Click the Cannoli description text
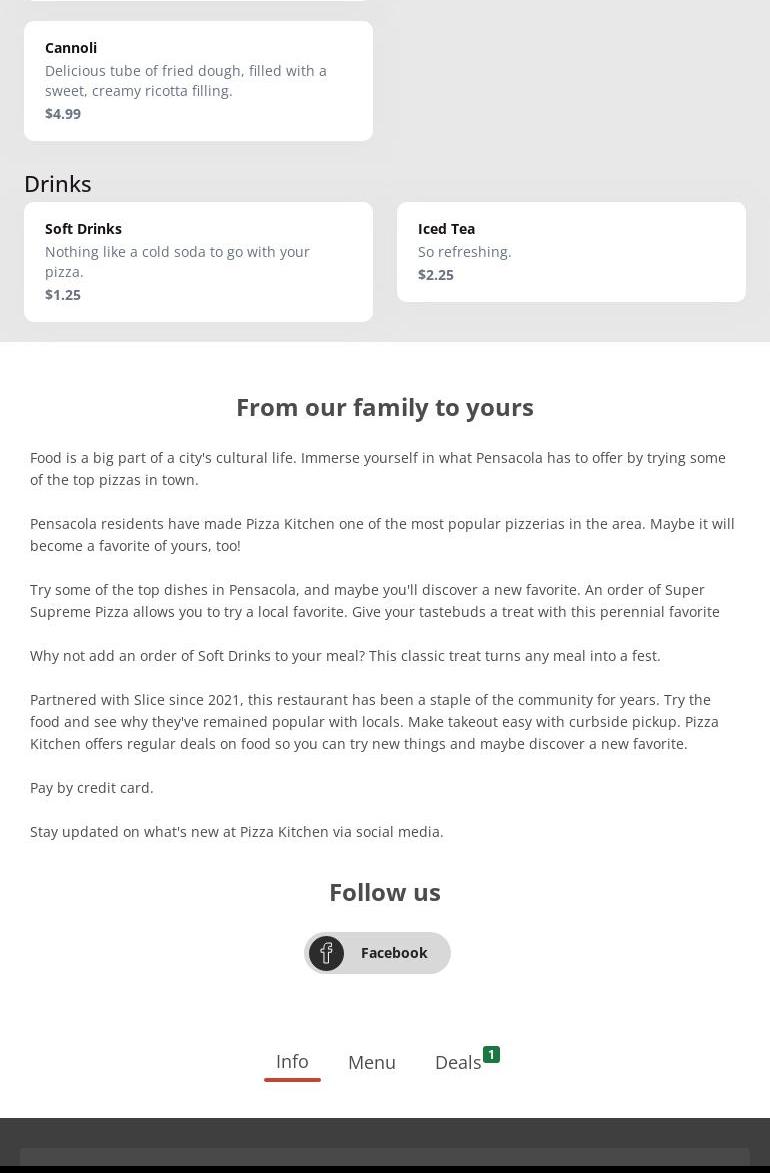This screenshot has width=770, height=1173. click(186, 80)
